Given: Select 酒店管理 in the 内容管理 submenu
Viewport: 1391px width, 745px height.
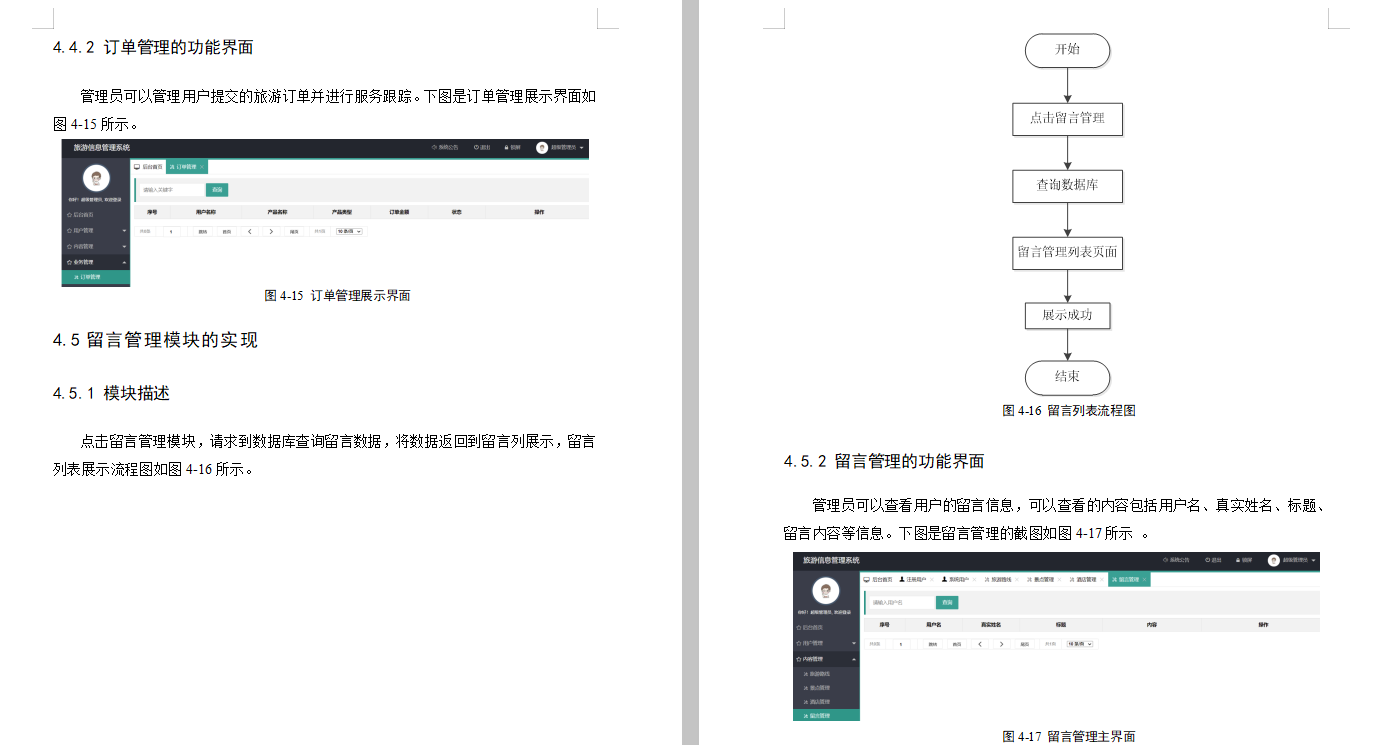Looking at the screenshot, I should [x=818, y=701].
